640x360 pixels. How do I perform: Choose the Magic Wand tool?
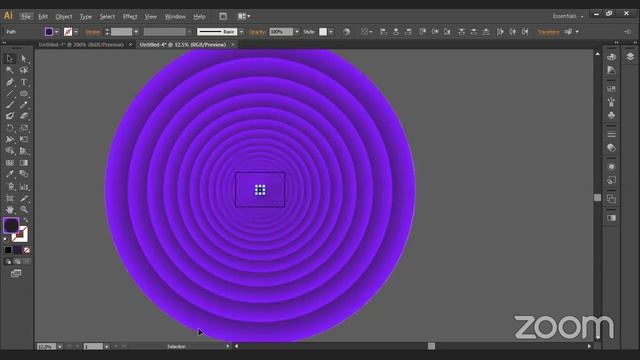tap(10, 70)
